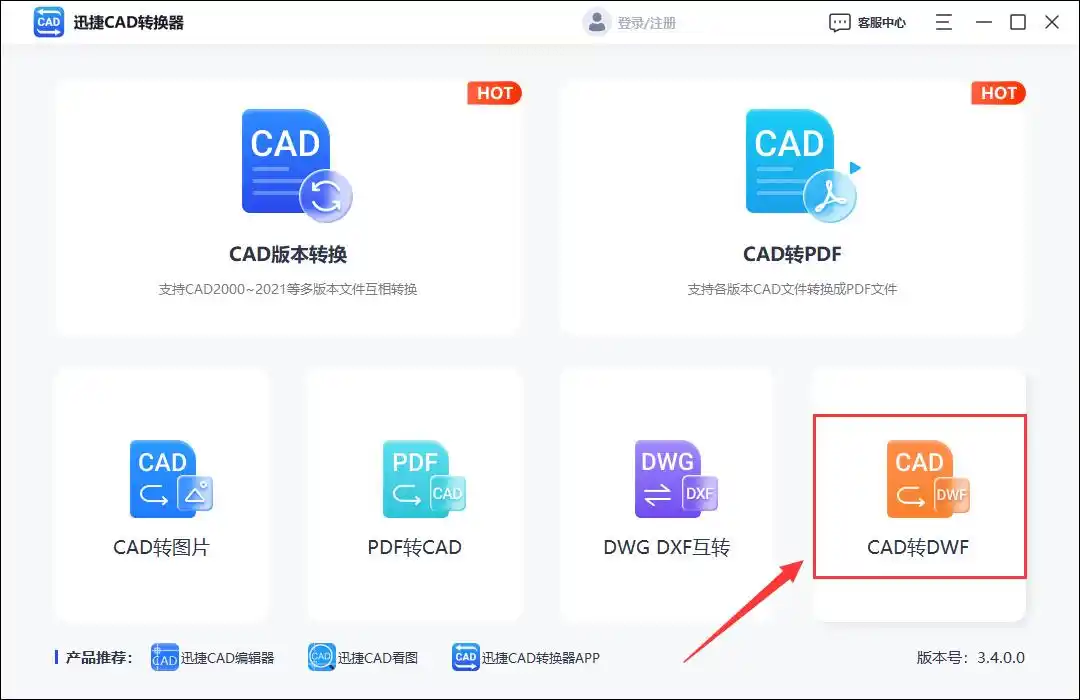Click the CAD转DWF label

pyautogui.click(x=918, y=547)
